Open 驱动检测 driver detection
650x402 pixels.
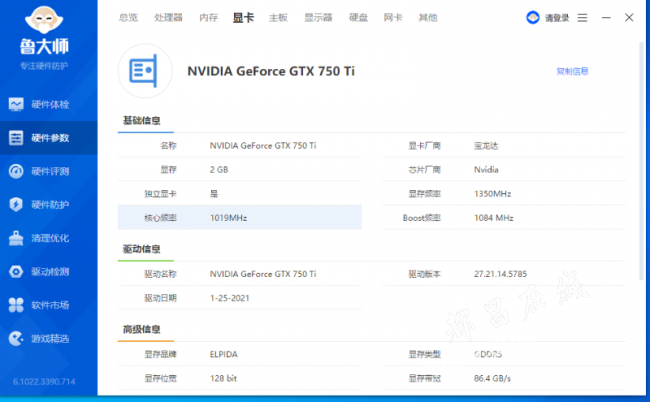[49, 271]
